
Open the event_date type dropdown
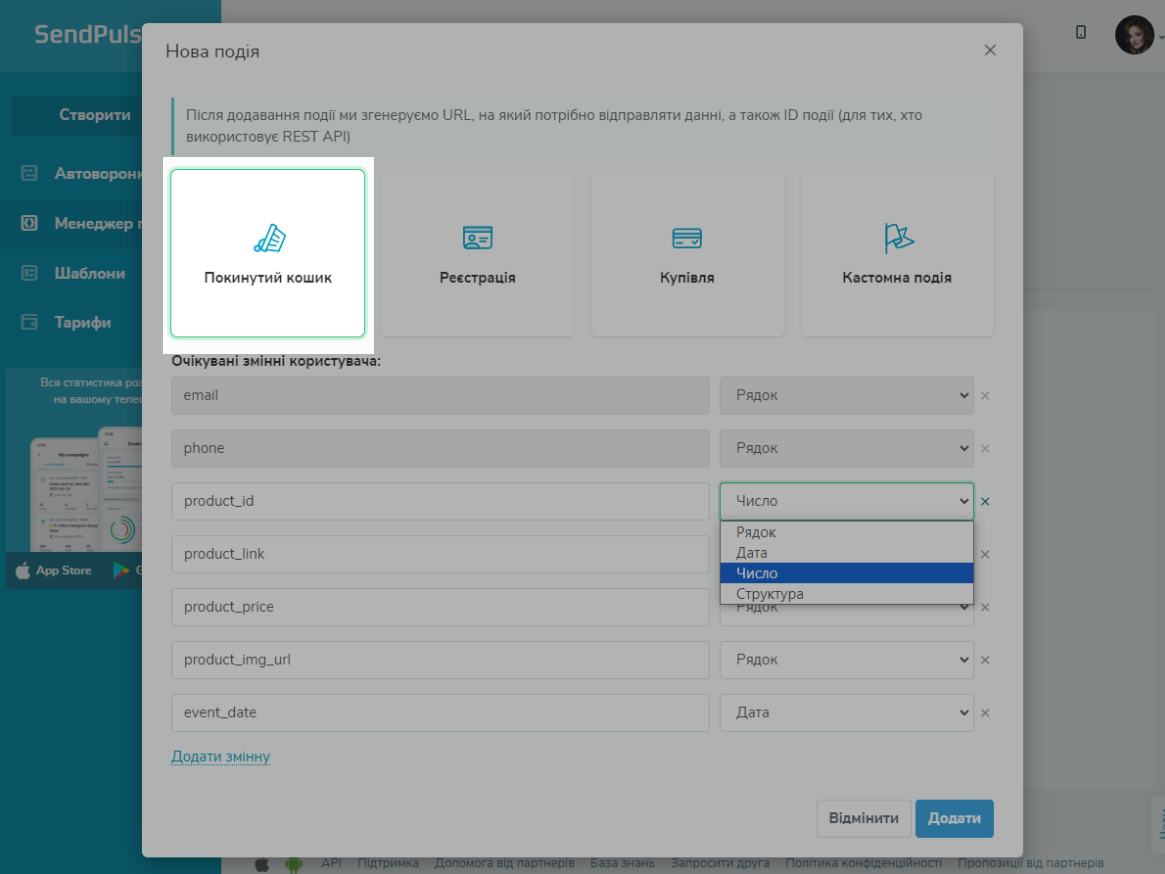click(846, 712)
